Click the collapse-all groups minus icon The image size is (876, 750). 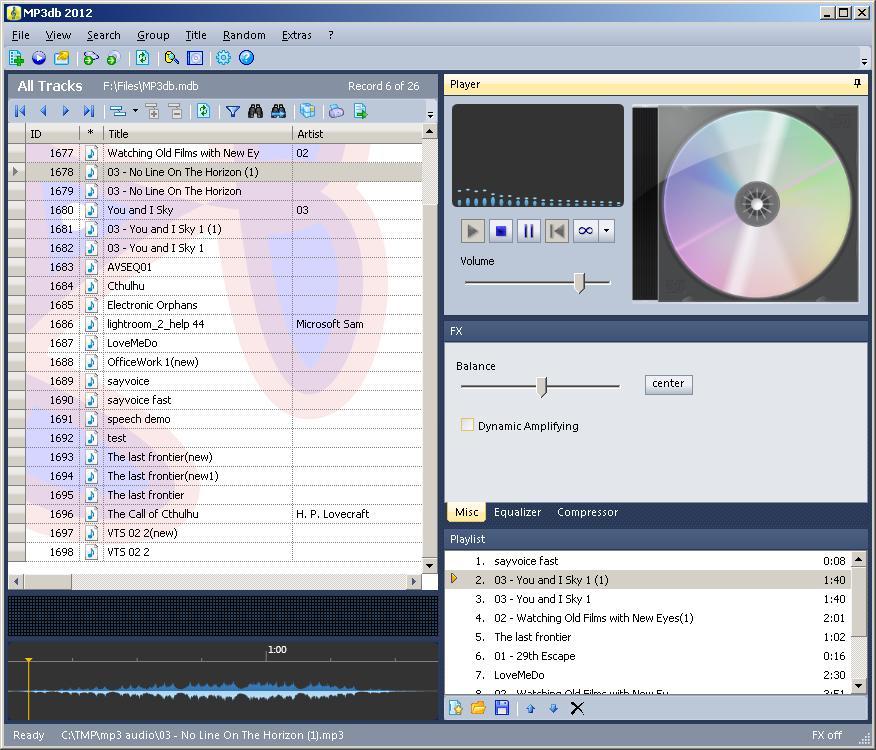click(x=175, y=111)
